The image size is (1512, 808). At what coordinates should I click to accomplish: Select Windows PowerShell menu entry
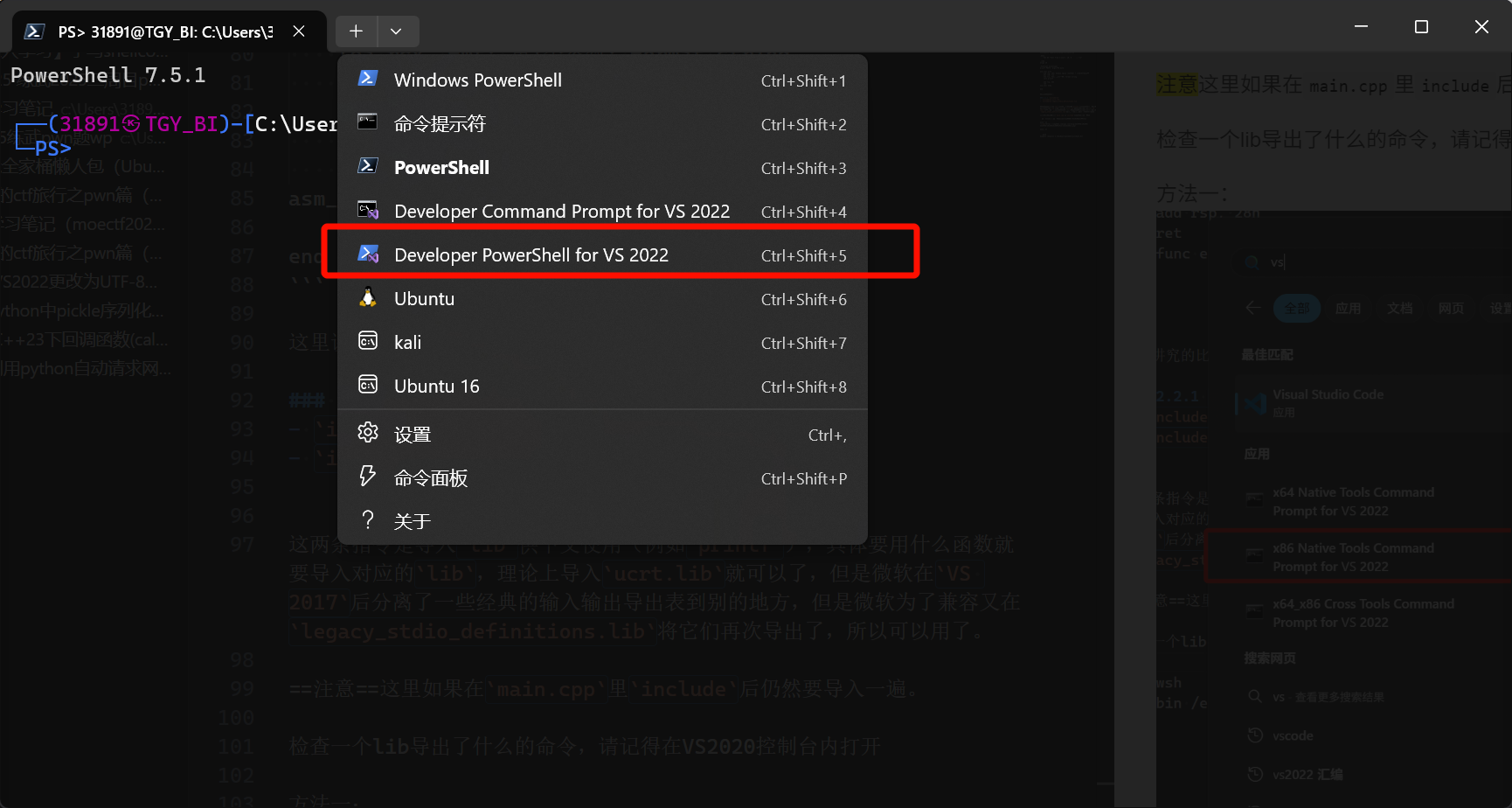point(602,80)
